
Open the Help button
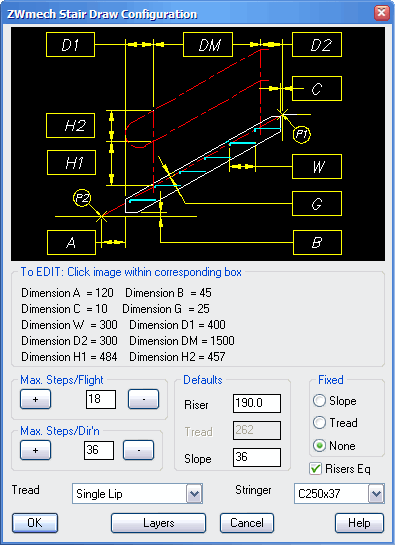pos(360,523)
